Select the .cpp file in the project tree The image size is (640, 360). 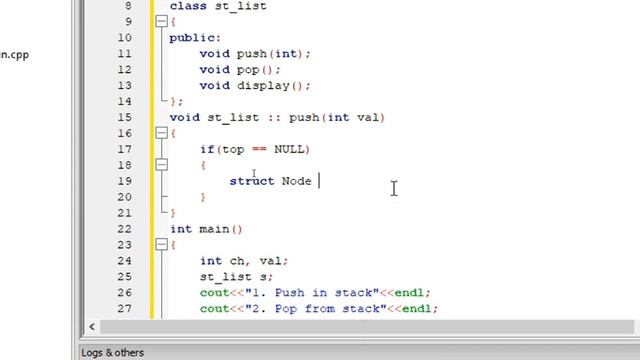pos(14,55)
